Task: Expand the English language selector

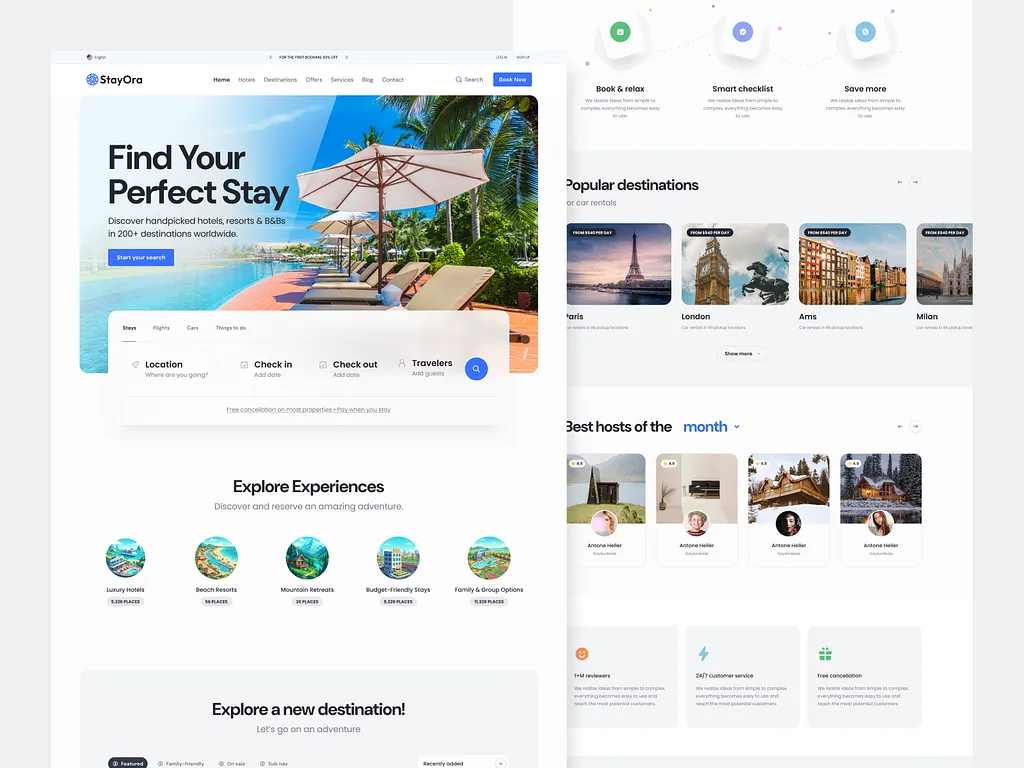Action: (96, 57)
